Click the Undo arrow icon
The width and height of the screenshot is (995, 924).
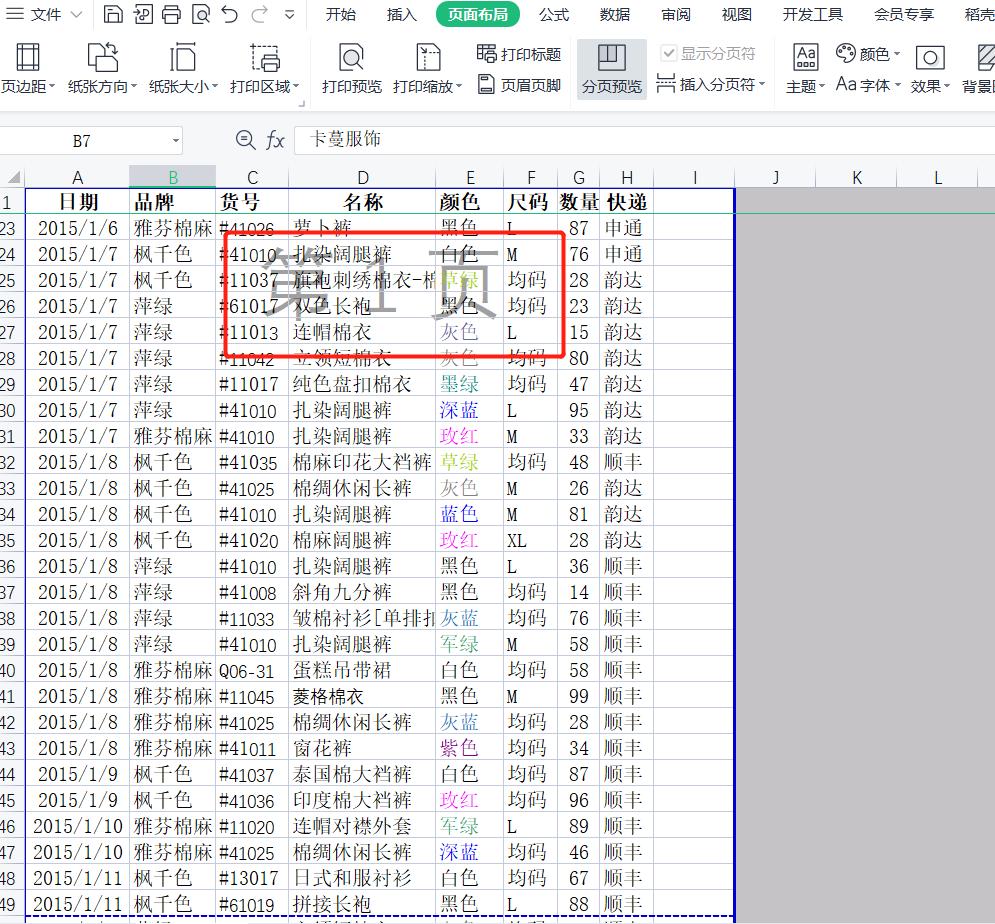click(x=228, y=14)
